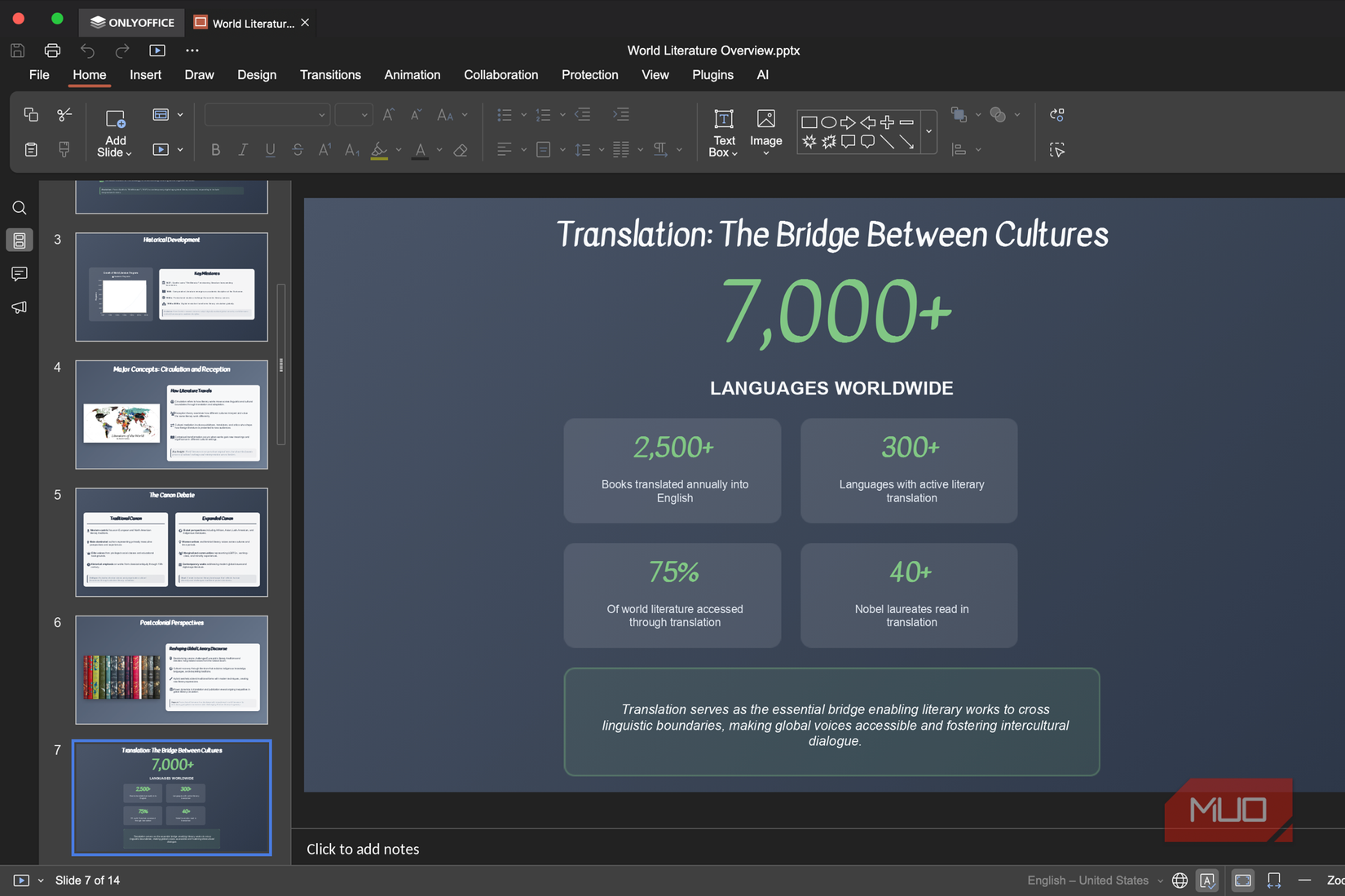Open the Comments panel in the left sidebar
1345x896 pixels.
(20, 274)
